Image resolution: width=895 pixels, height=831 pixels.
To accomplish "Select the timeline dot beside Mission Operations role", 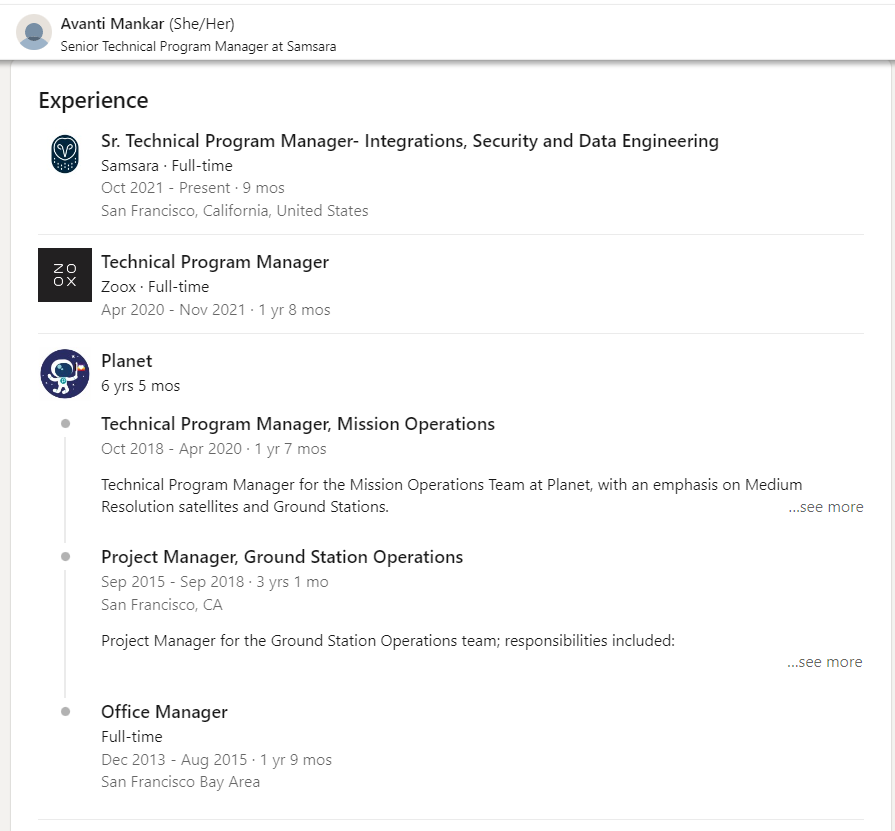I will (65, 424).
